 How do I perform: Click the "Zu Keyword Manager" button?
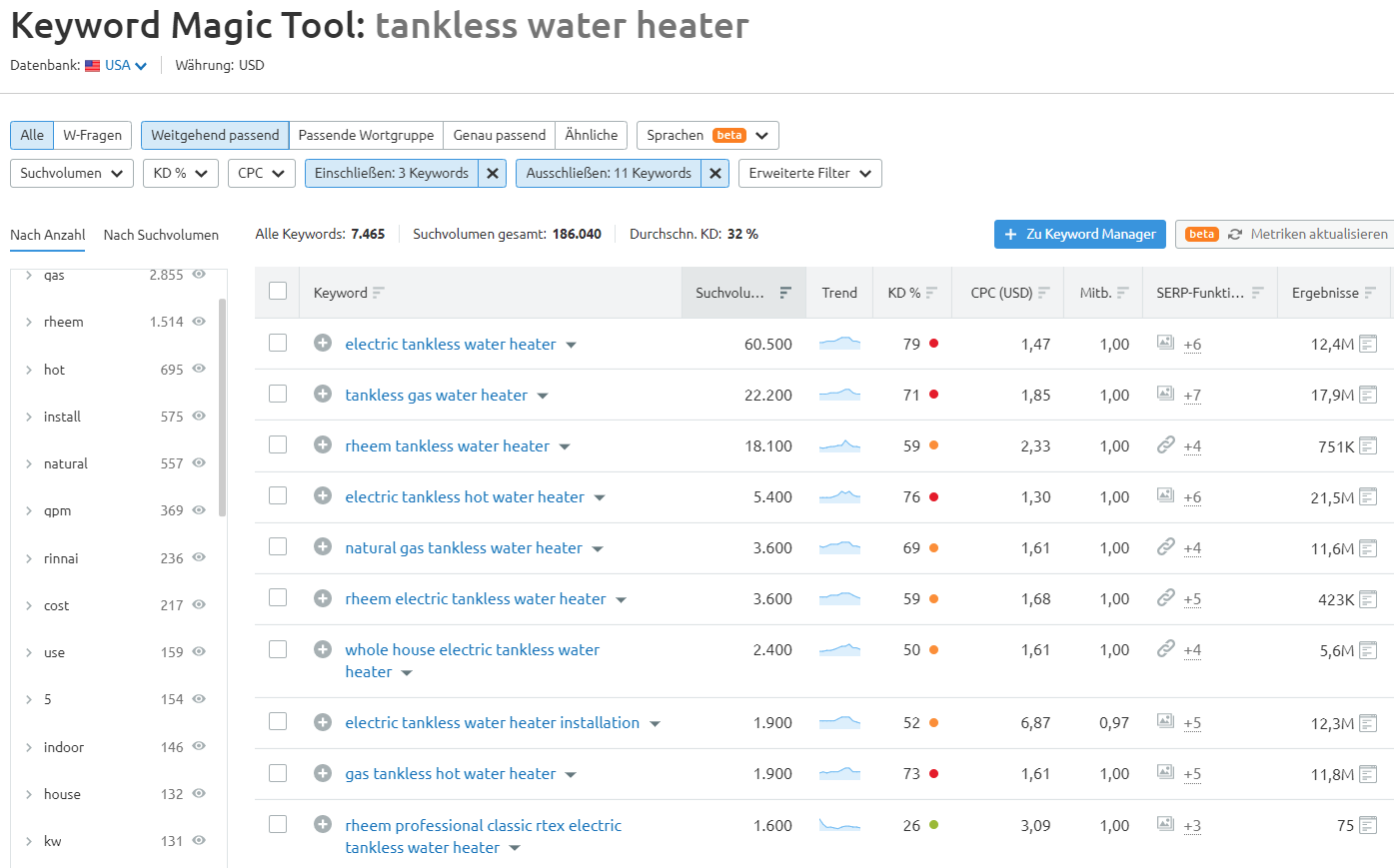pyautogui.click(x=1079, y=234)
